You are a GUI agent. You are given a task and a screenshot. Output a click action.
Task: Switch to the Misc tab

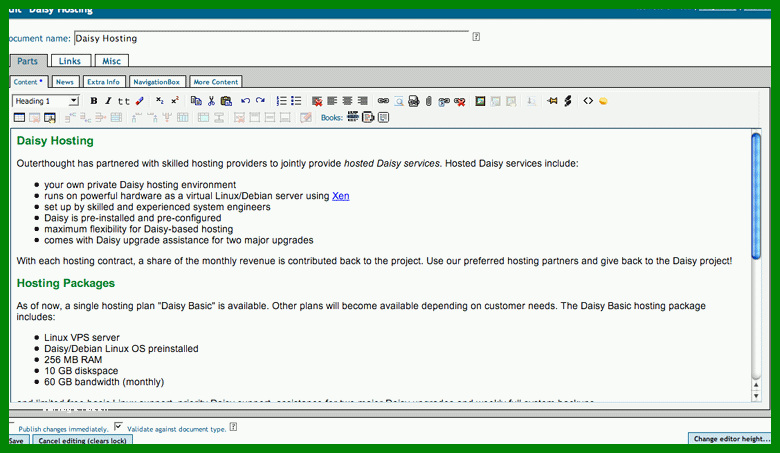click(111, 61)
